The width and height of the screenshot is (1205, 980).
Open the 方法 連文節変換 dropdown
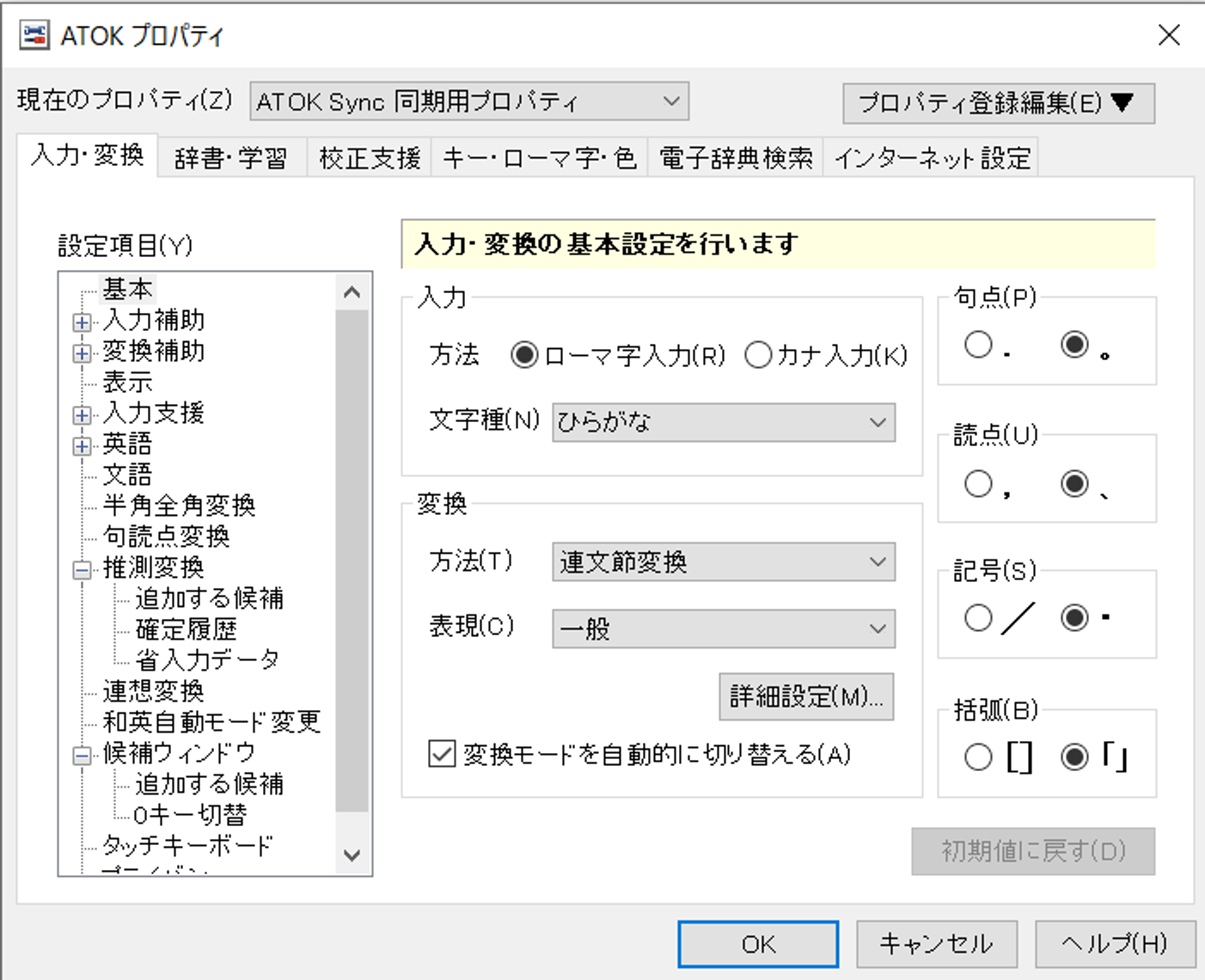pos(723,562)
